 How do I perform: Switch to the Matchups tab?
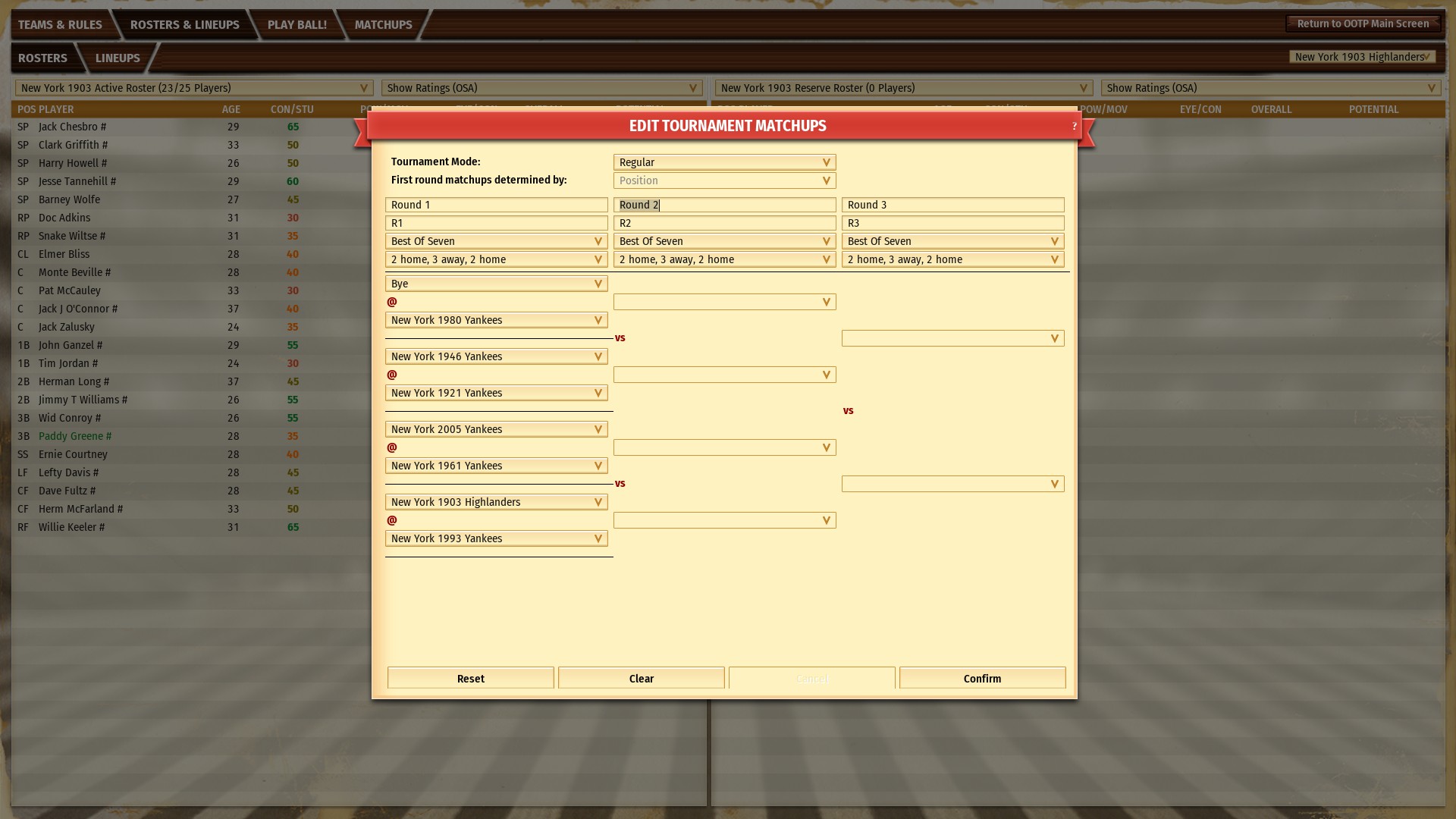tap(383, 25)
